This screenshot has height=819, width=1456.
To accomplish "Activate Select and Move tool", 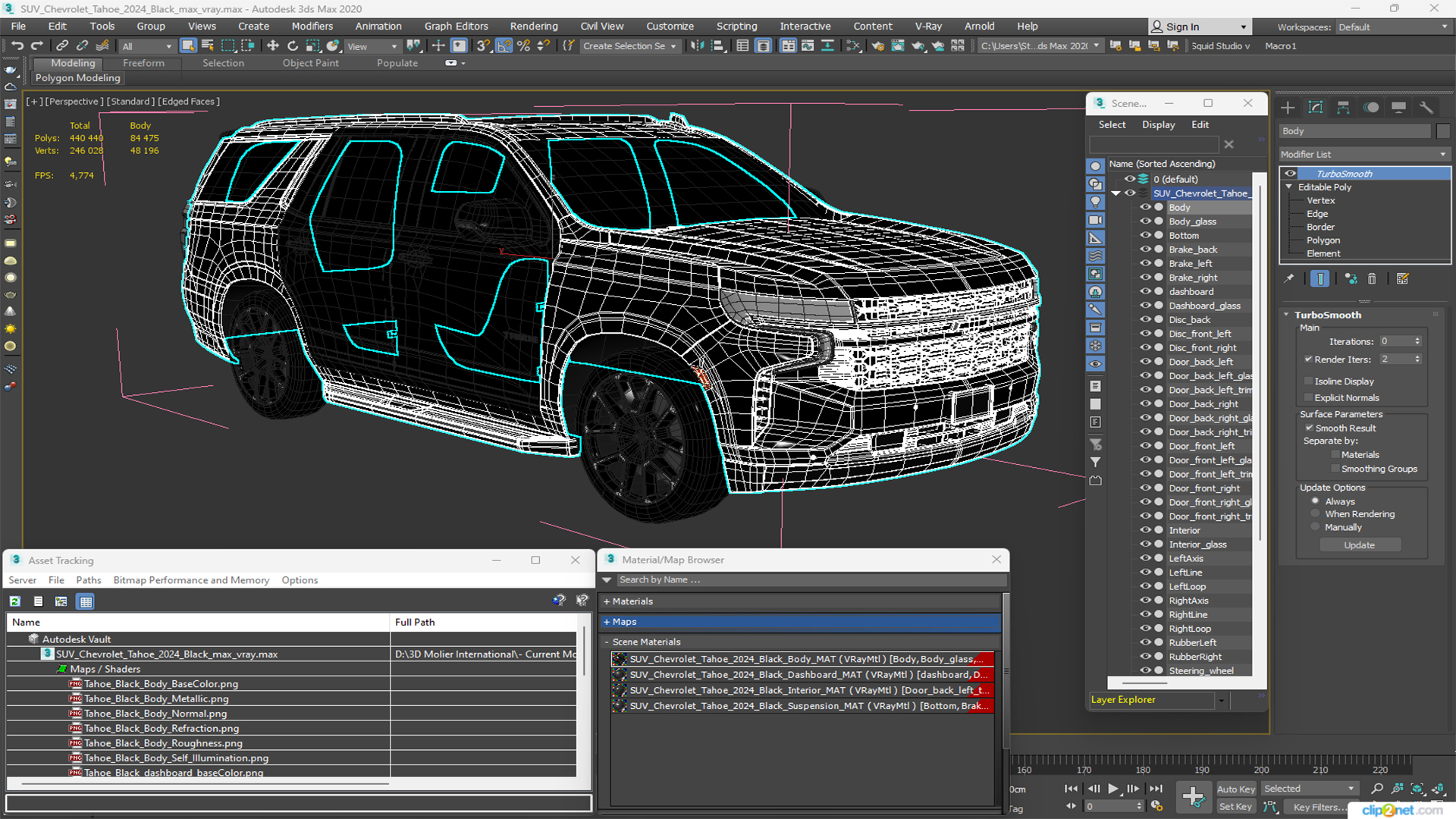I will tap(273, 46).
